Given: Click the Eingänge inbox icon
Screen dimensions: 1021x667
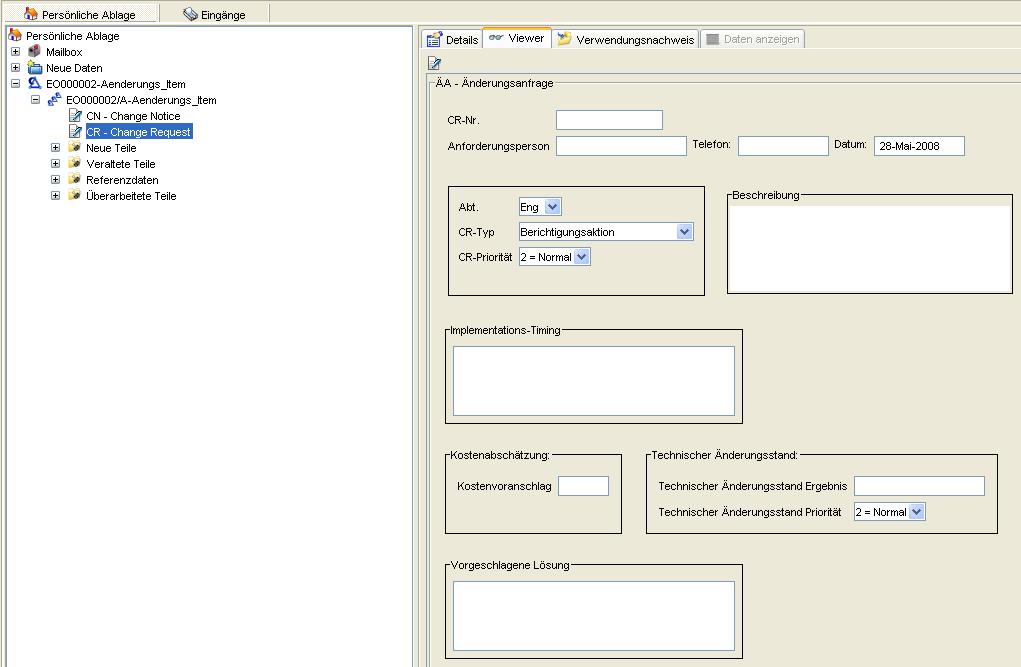Looking at the screenshot, I should (x=190, y=14).
